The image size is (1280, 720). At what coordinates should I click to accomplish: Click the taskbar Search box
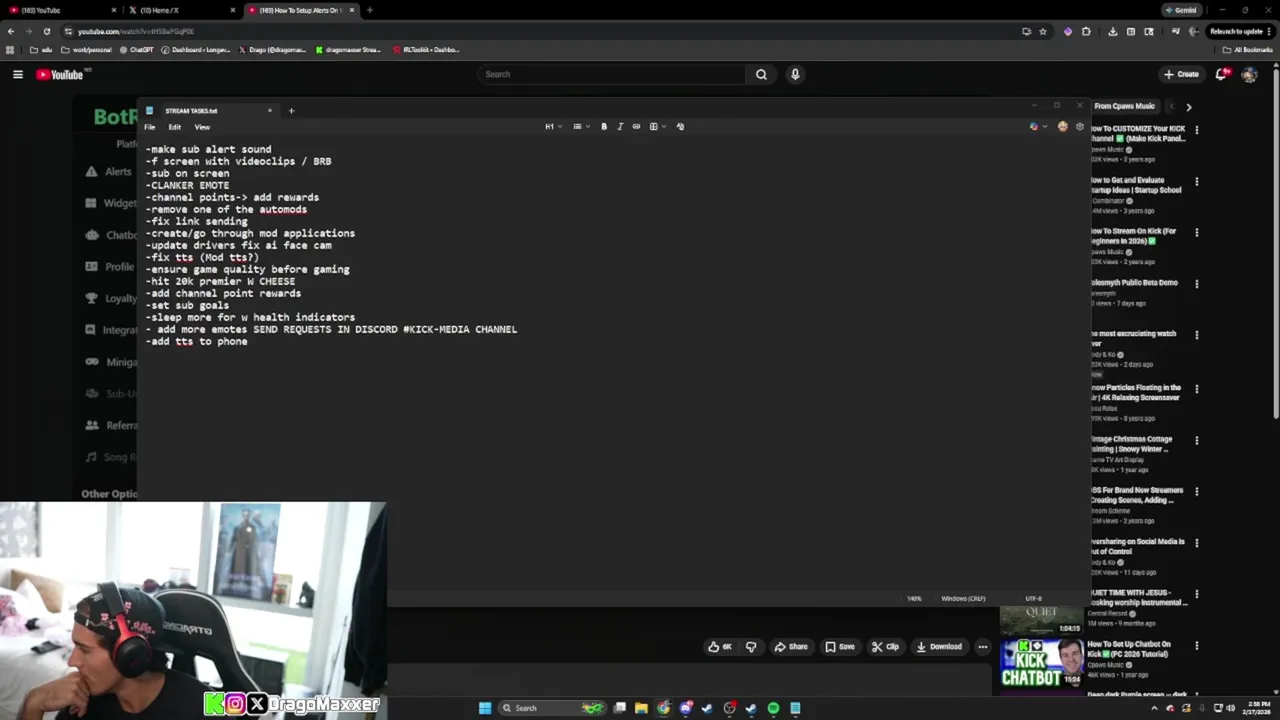pos(553,708)
